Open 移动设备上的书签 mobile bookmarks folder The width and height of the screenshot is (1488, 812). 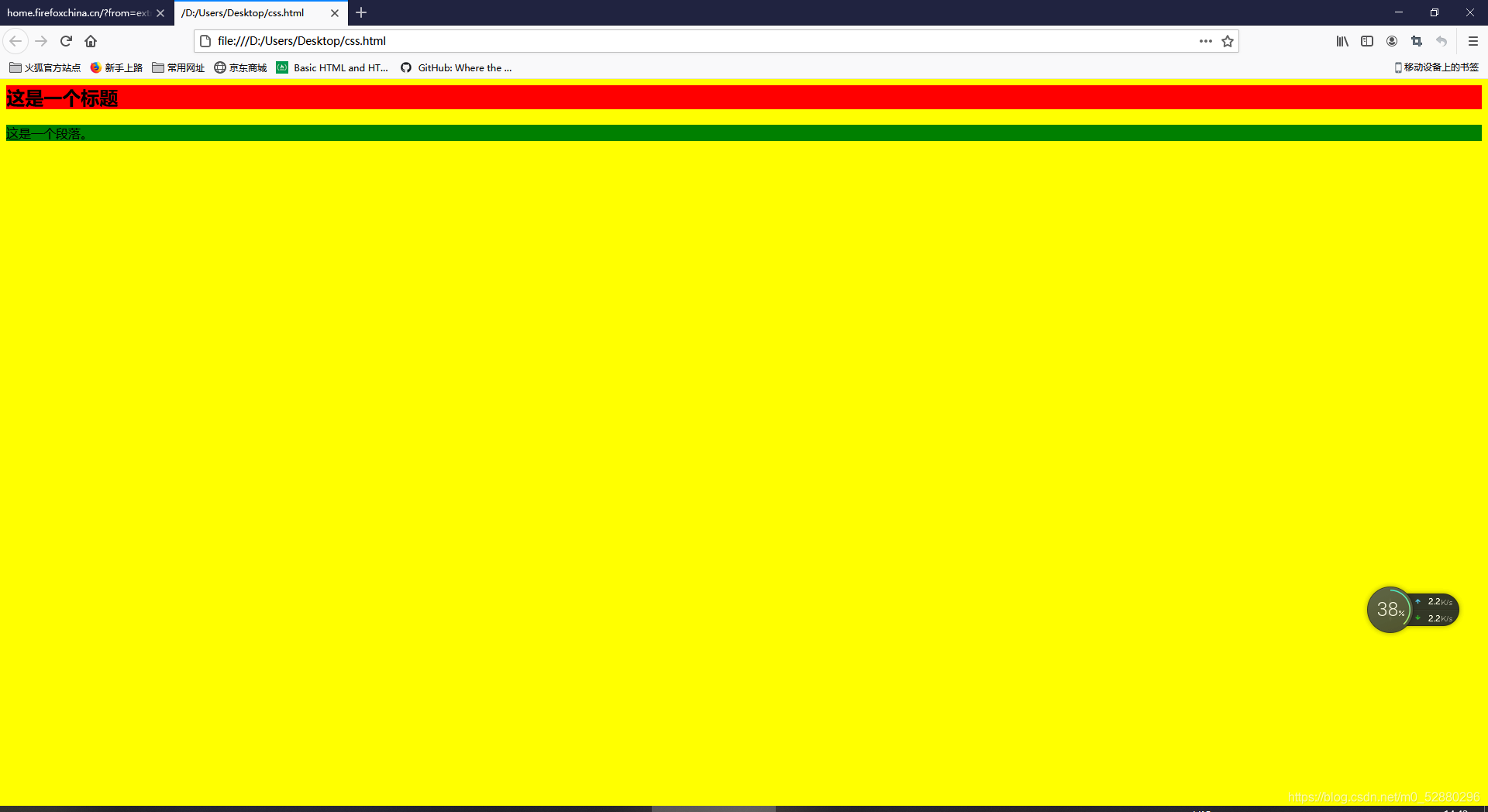coord(1436,67)
